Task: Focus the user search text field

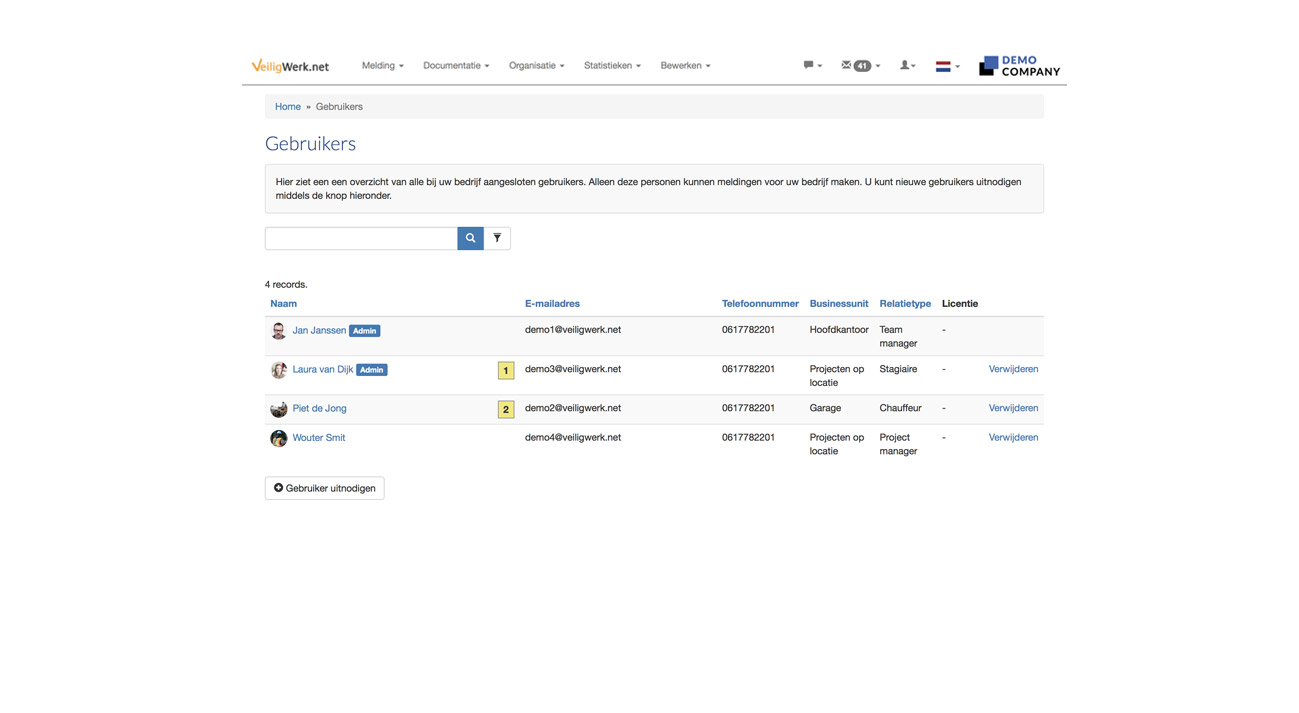Action: click(361, 238)
